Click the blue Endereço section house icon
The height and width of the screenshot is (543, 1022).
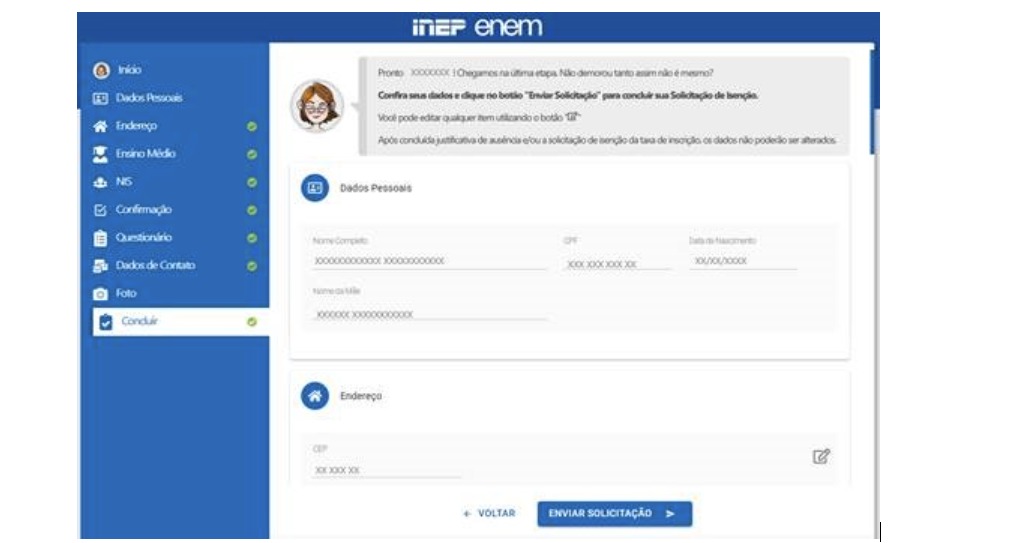[x=315, y=396]
